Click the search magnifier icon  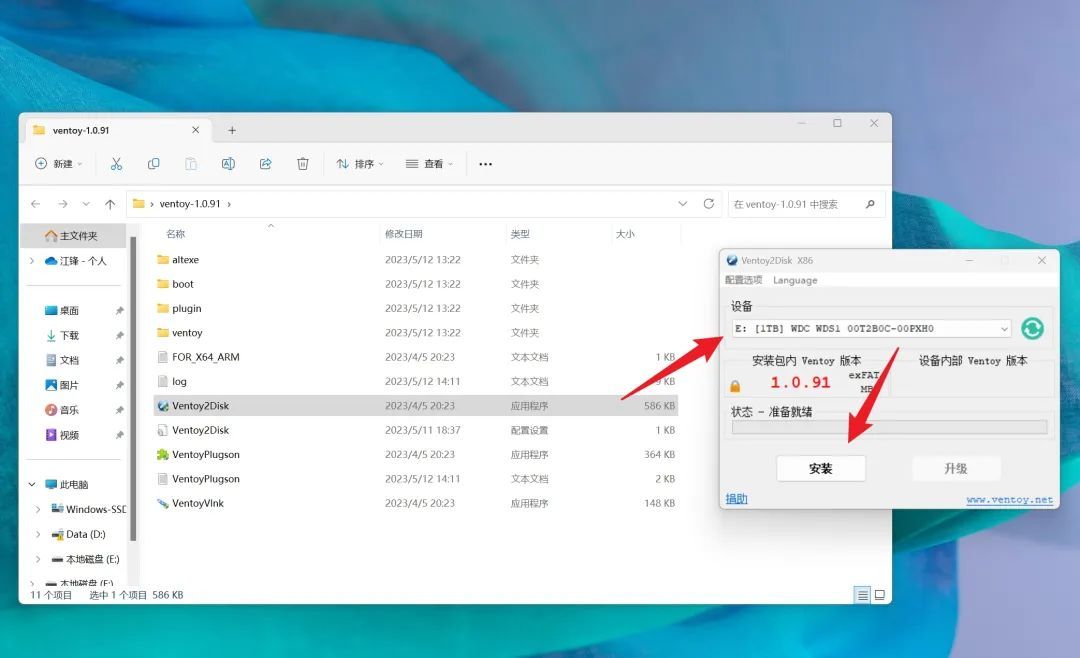pyautogui.click(x=871, y=204)
